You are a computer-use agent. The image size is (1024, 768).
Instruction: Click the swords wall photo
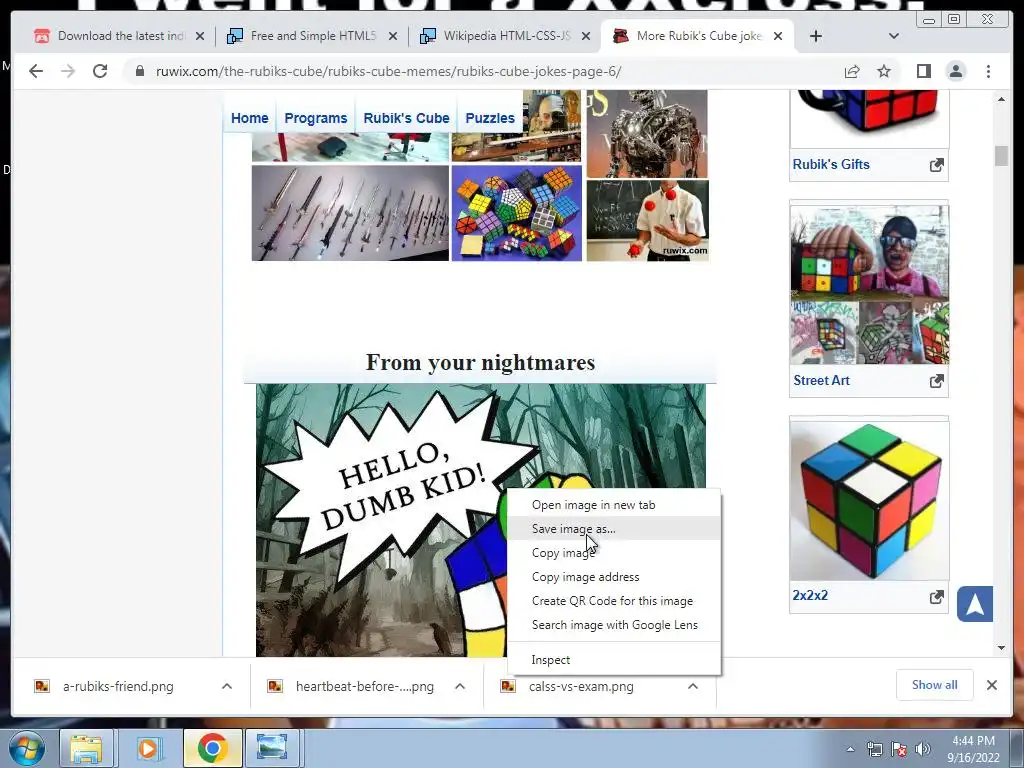click(x=350, y=213)
